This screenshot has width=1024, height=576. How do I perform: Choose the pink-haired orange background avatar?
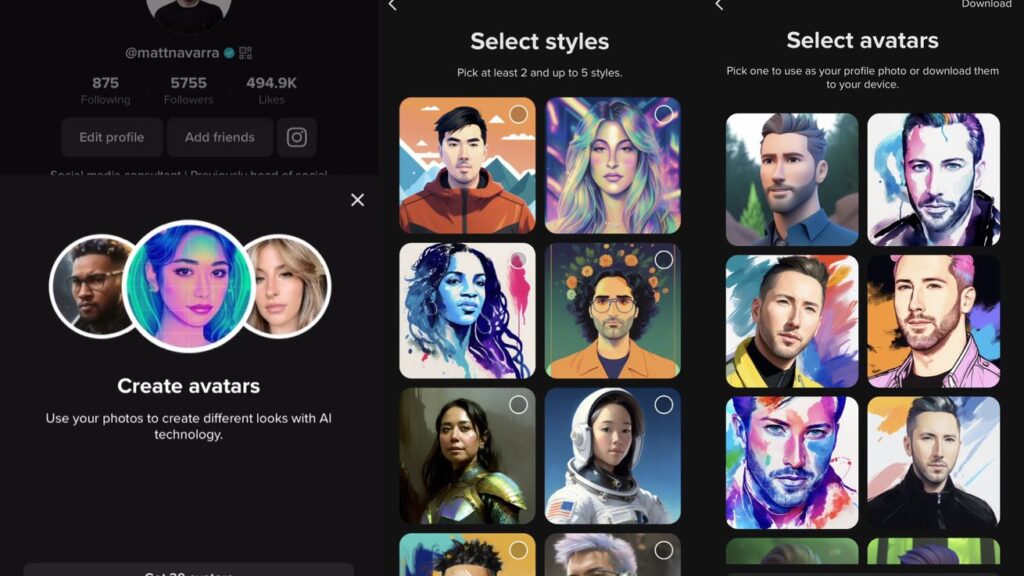[x=933, y=321]
